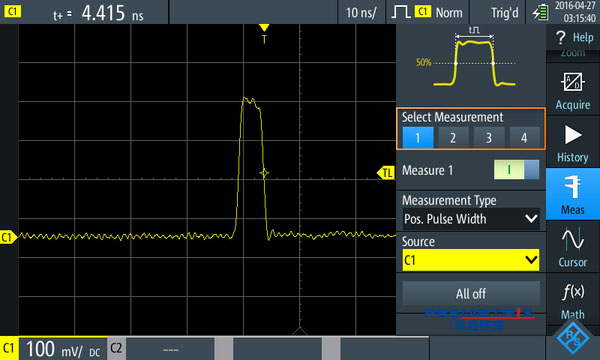The image size is (600, 360).
Task: Open the Source C1 dropdown
Action: click(x=471, y=260)
